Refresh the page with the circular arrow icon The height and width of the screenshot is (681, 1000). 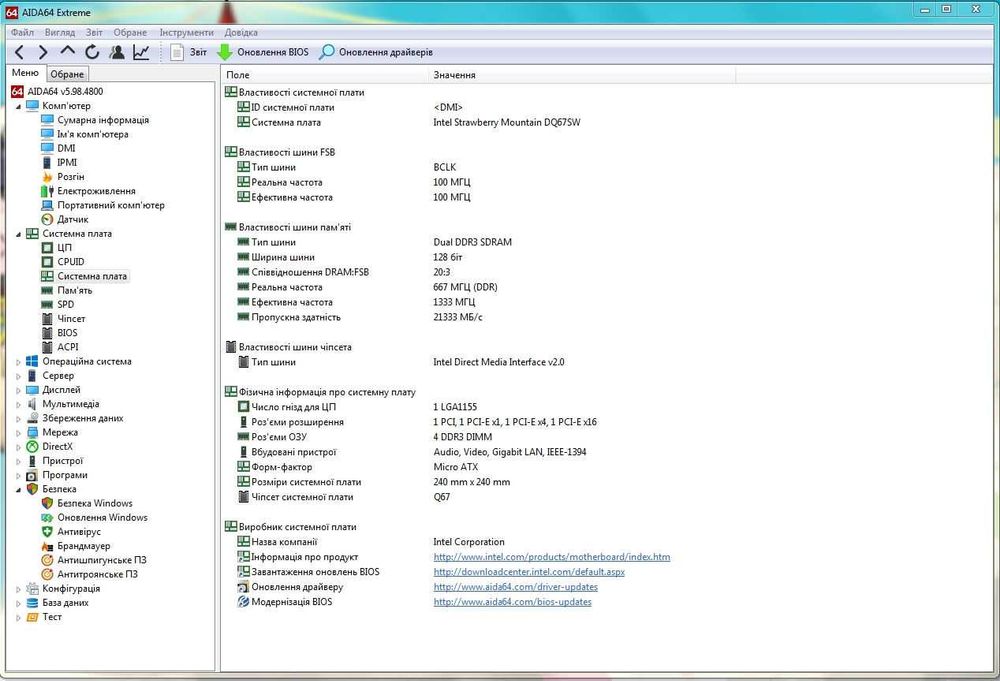point(92,52)
